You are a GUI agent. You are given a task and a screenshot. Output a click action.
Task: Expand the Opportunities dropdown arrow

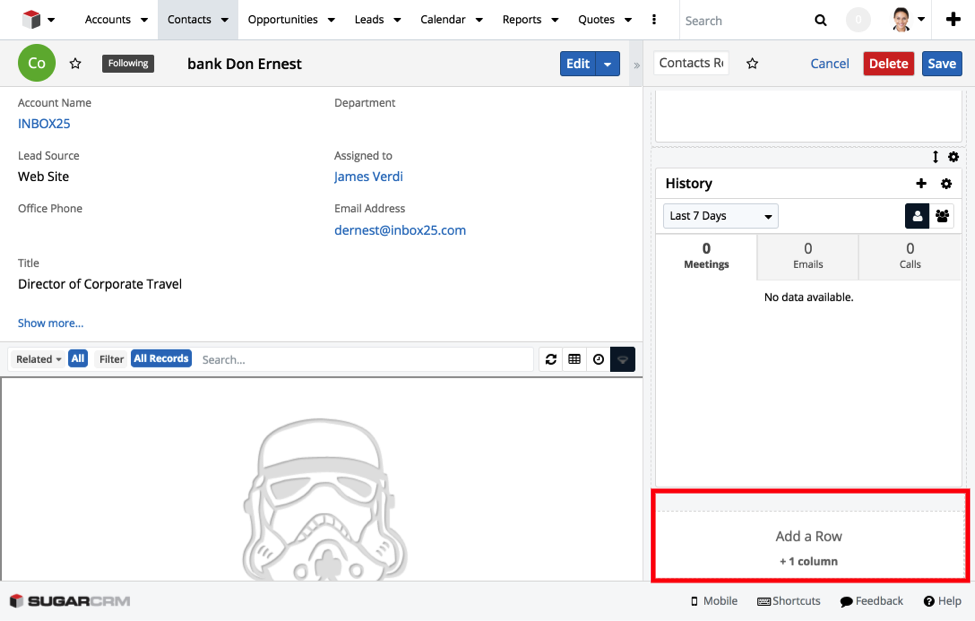point(331,20)
